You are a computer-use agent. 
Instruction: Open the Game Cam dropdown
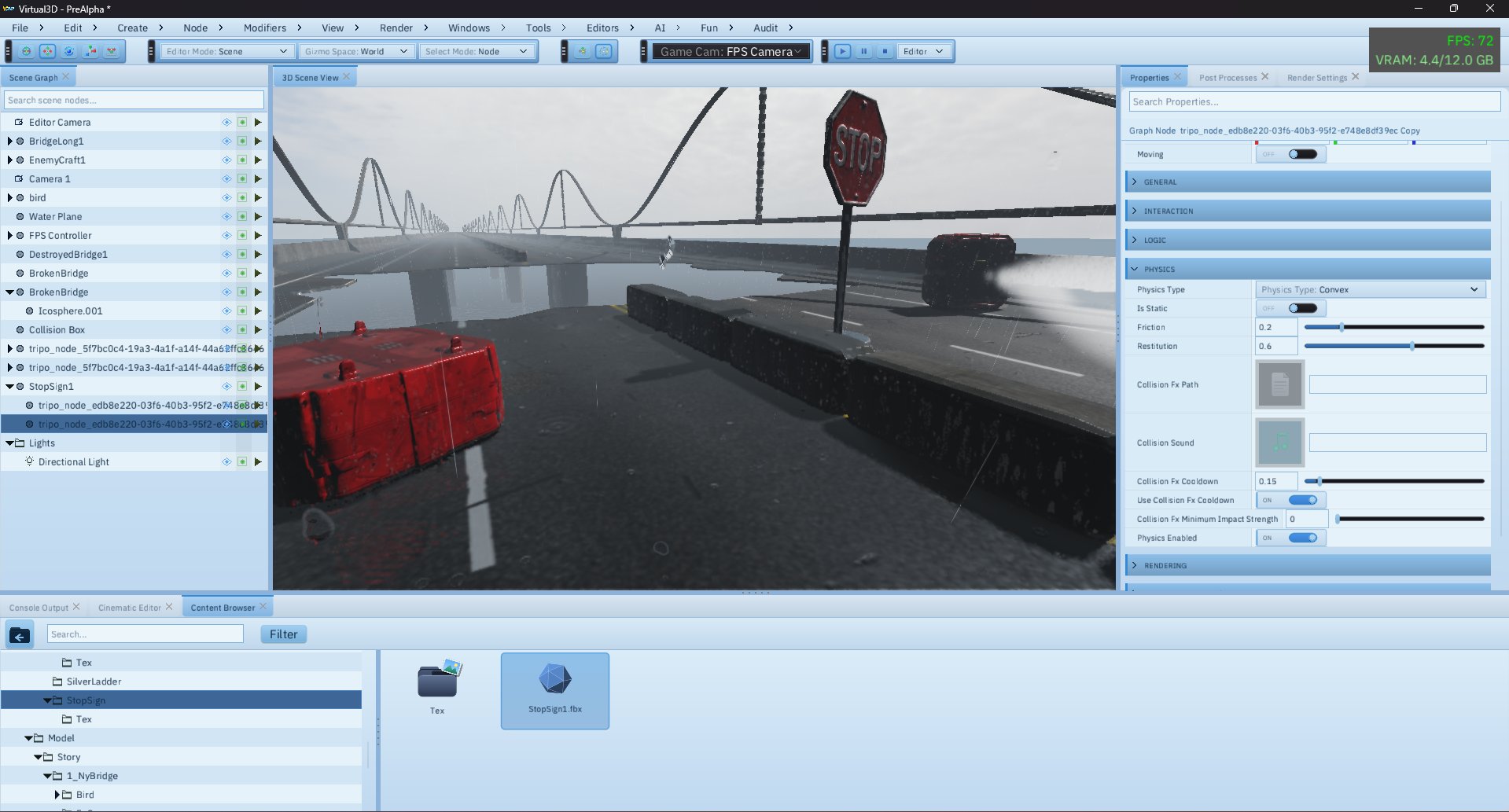tap(731, 51)
